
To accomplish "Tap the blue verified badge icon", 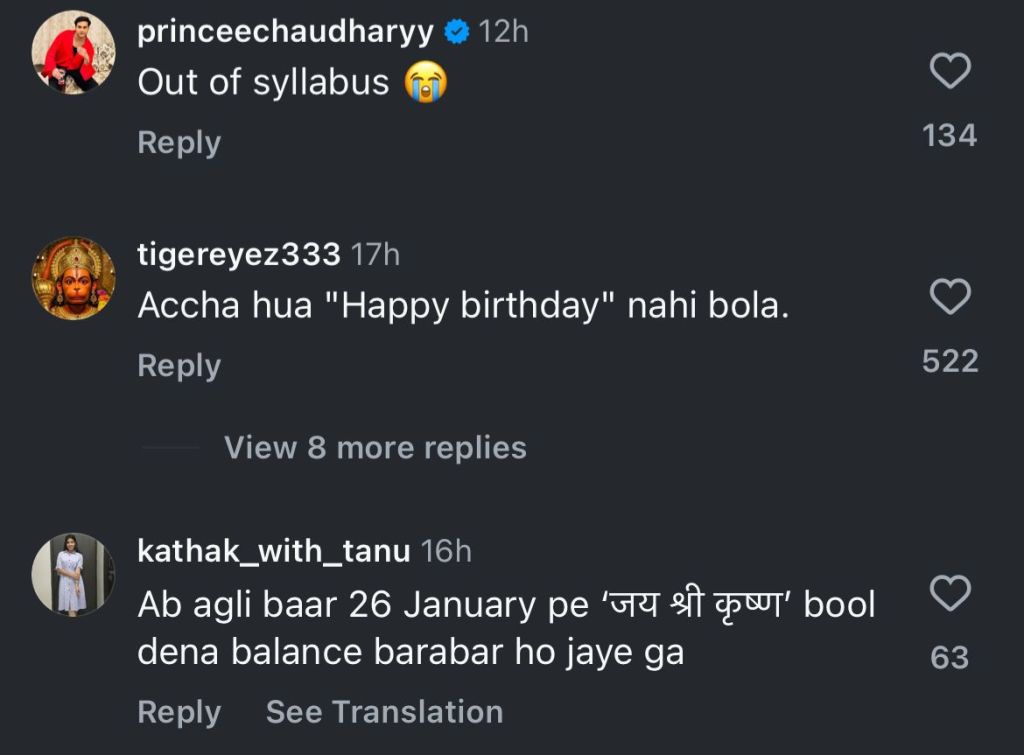I will (x=457, y=32).
